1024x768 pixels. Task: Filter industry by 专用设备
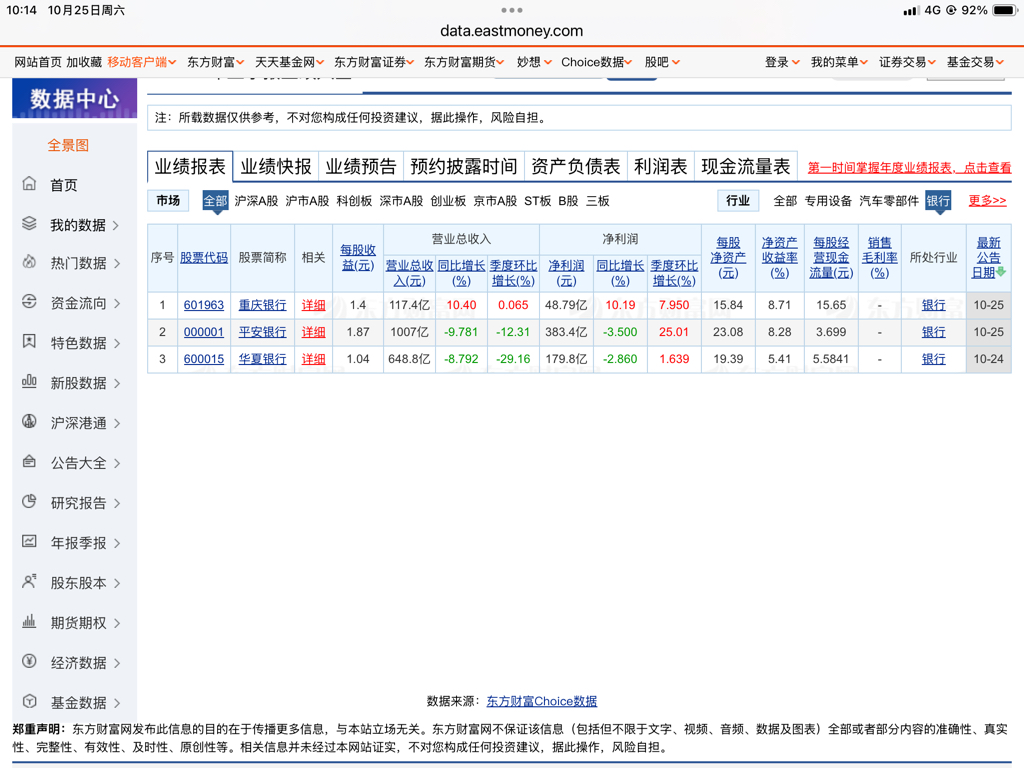(x=828, y=201)
